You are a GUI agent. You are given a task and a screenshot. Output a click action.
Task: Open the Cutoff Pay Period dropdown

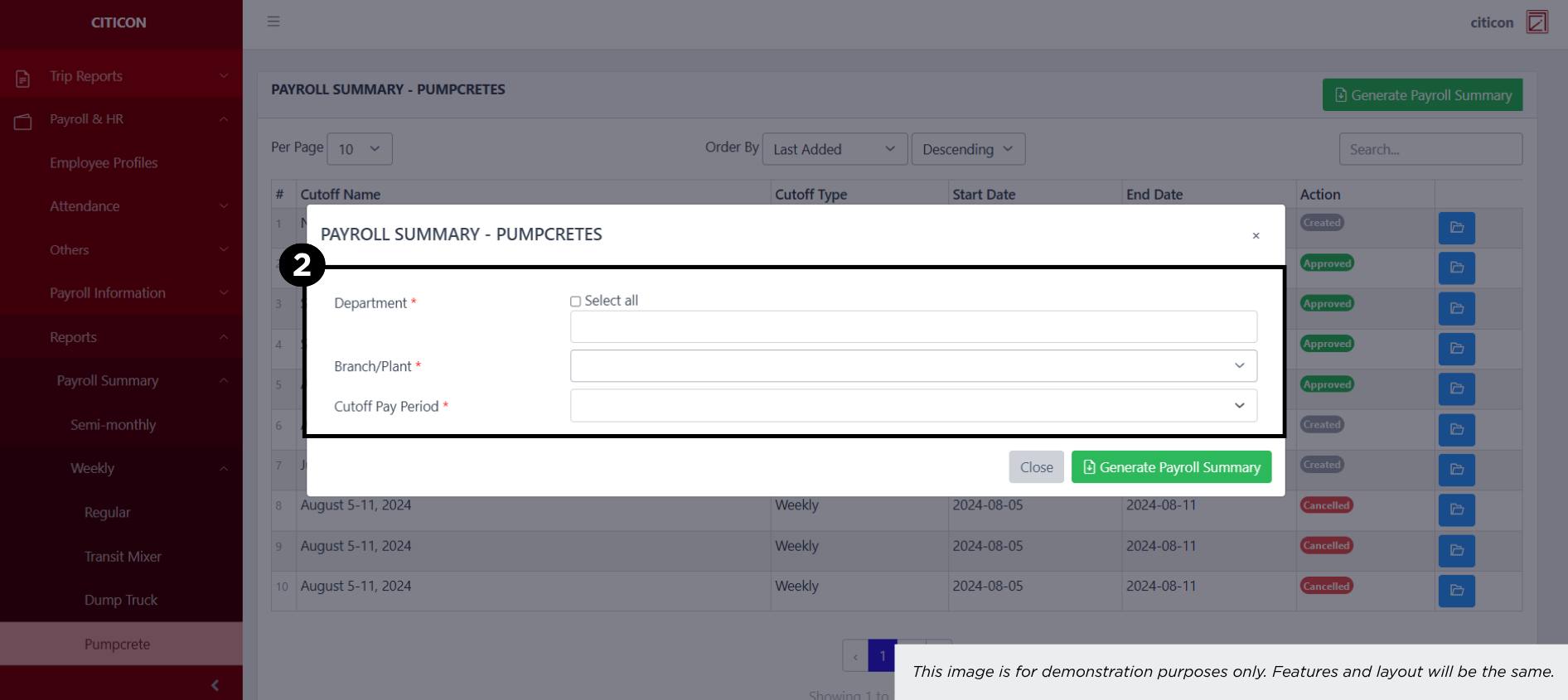click(913, 405)
